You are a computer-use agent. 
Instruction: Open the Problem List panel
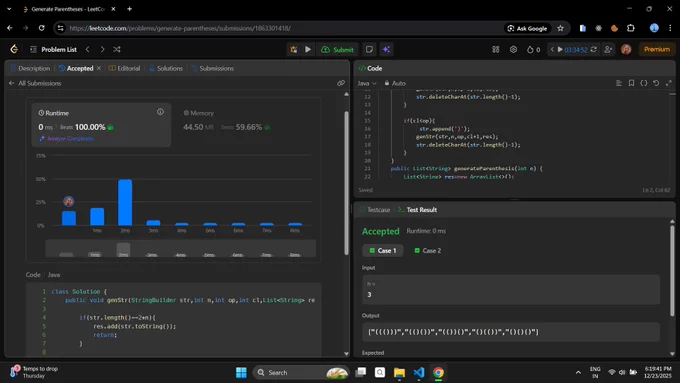click(x=53, y=49)
